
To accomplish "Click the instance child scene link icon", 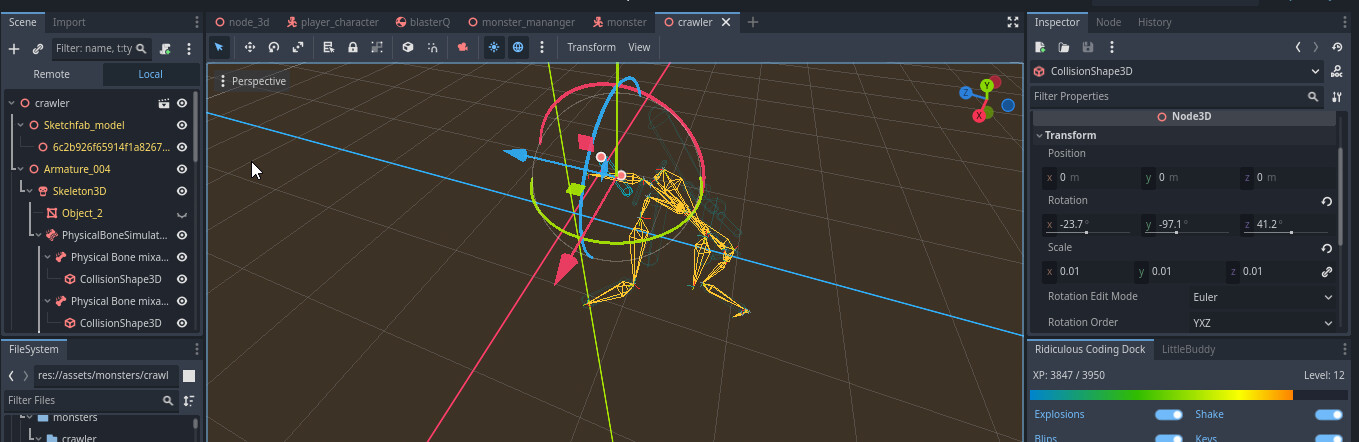I will [x=38, y=48].
